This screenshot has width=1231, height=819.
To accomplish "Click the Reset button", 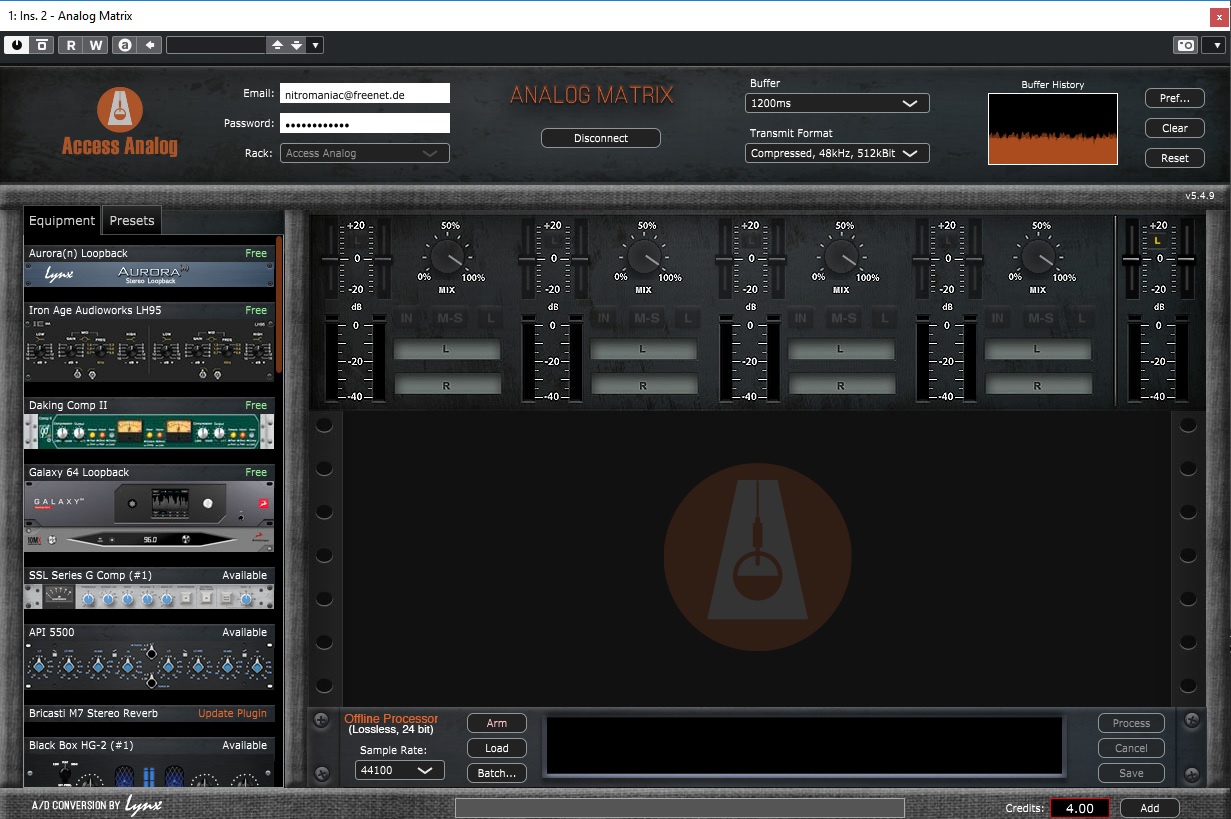I will tap(1175, 158).
